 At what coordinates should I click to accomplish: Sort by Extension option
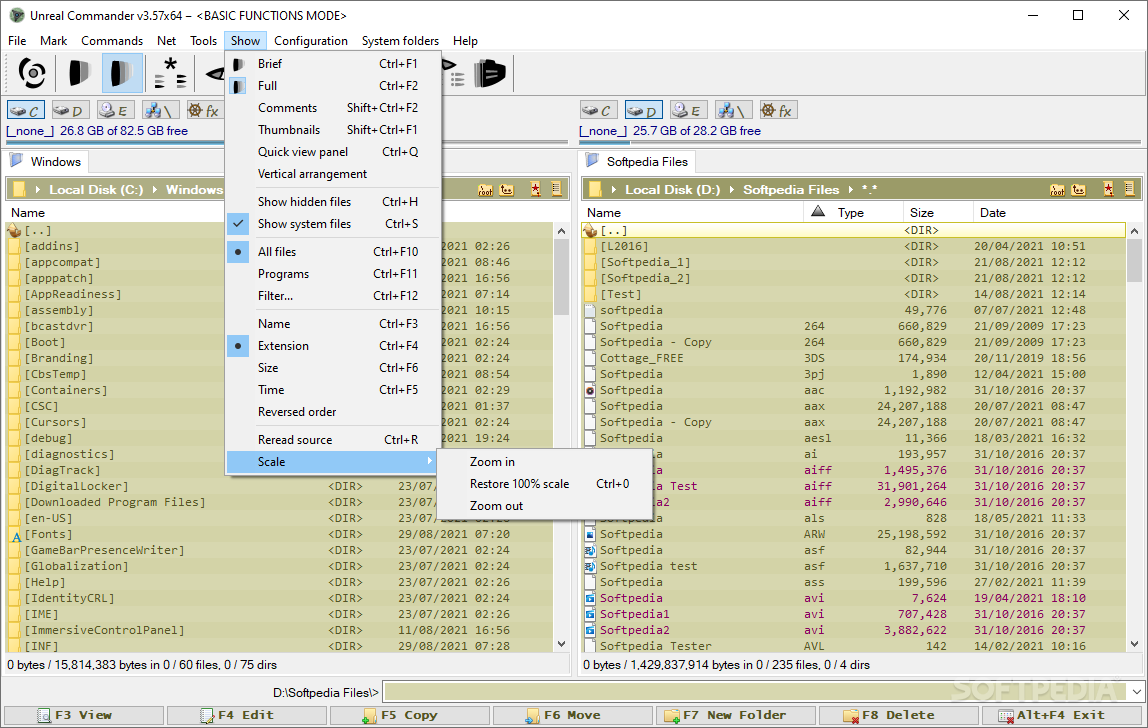click(333, 346)
